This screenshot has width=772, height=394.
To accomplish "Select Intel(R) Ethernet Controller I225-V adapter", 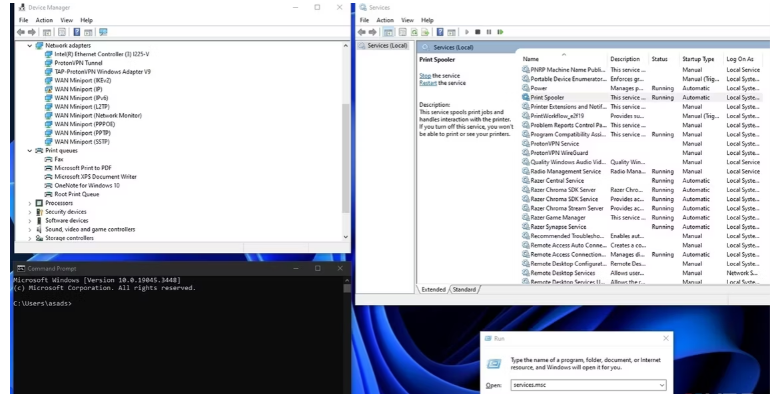I will [x=97, y=54].
